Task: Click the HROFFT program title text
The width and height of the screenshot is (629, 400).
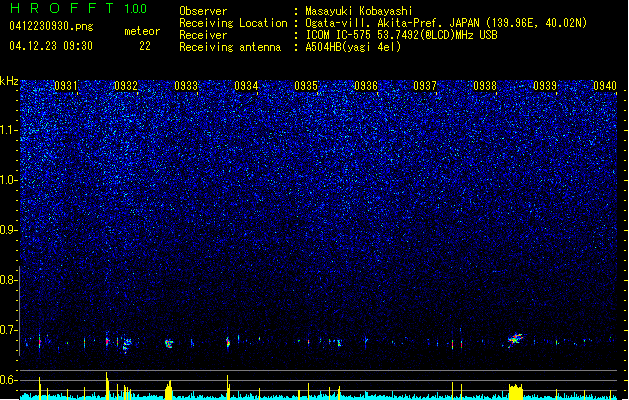Action: pyautogui.click(x=62, y=8)
